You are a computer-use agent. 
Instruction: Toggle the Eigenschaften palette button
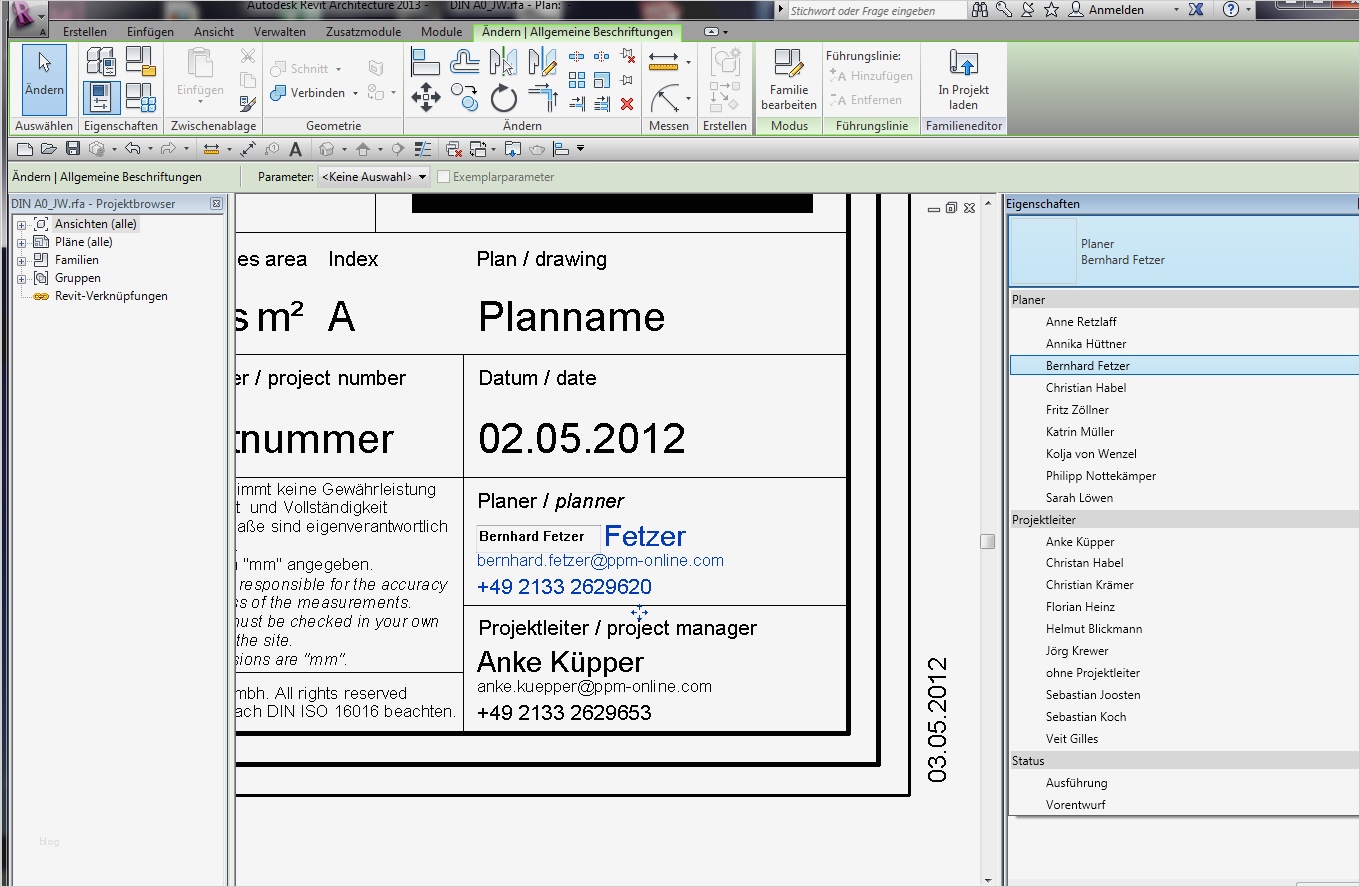point(101,97)
